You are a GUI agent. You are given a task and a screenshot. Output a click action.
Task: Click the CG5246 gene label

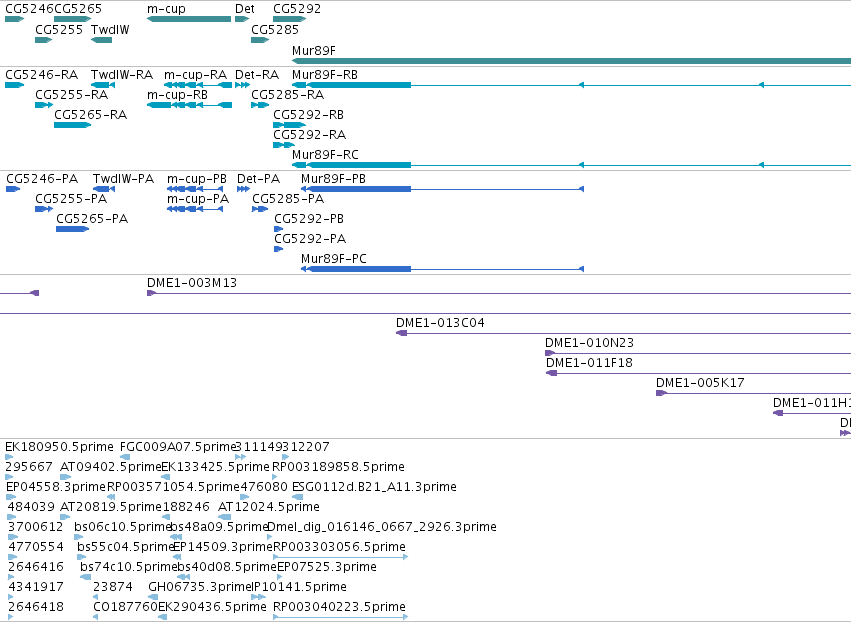(29, 9)
